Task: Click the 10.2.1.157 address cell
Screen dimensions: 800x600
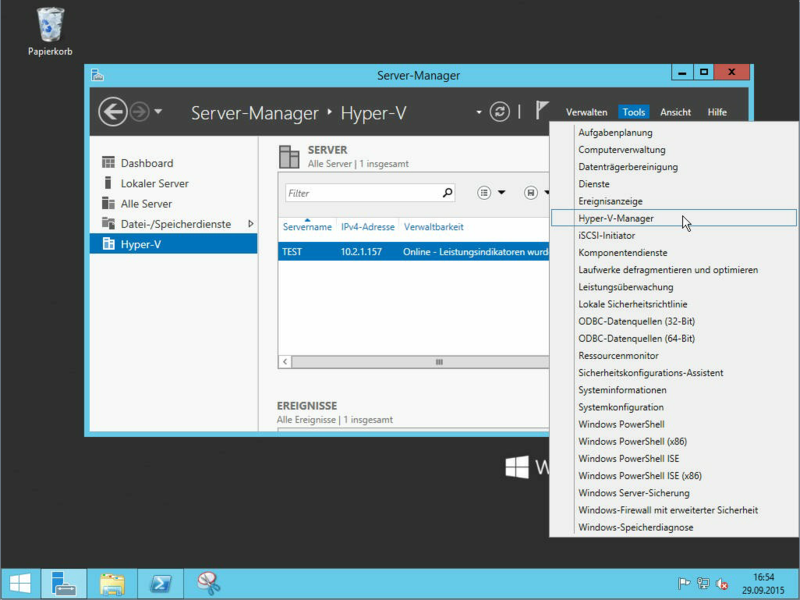Action: (x=361, y=252)
